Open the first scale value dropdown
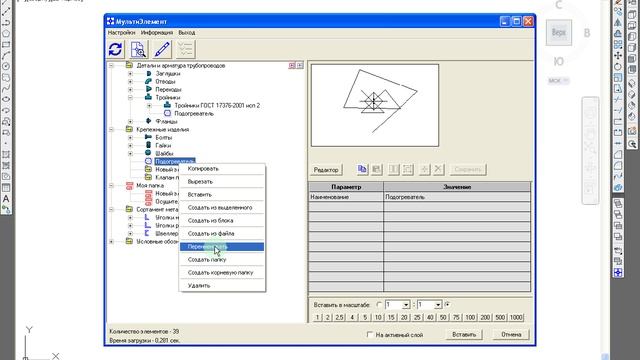The height and width of the screenshot is (360, 640). (406, 305)
